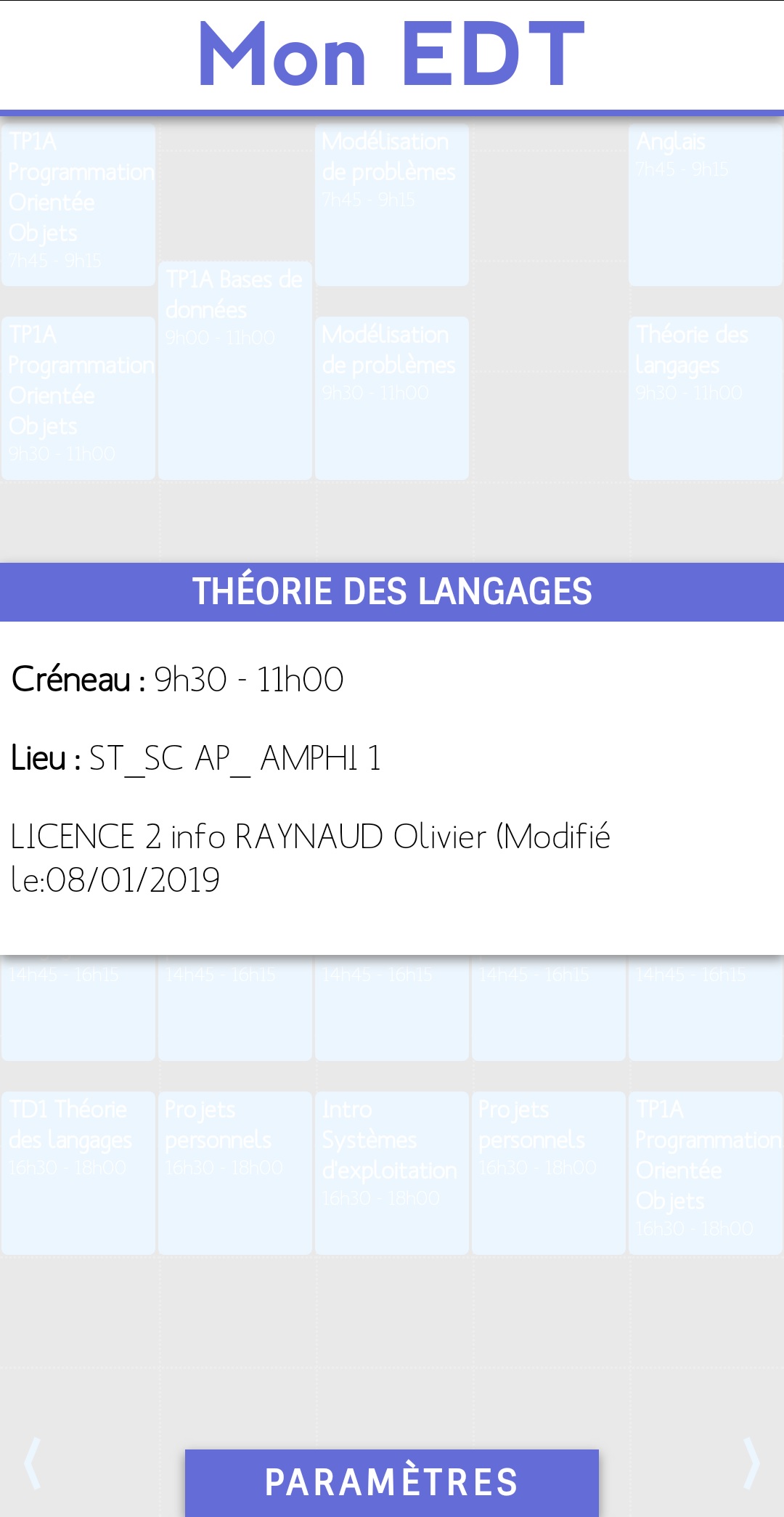Open TP1A Programmation Orientée Objets 16h30 class

click(x=705, y=1172)
